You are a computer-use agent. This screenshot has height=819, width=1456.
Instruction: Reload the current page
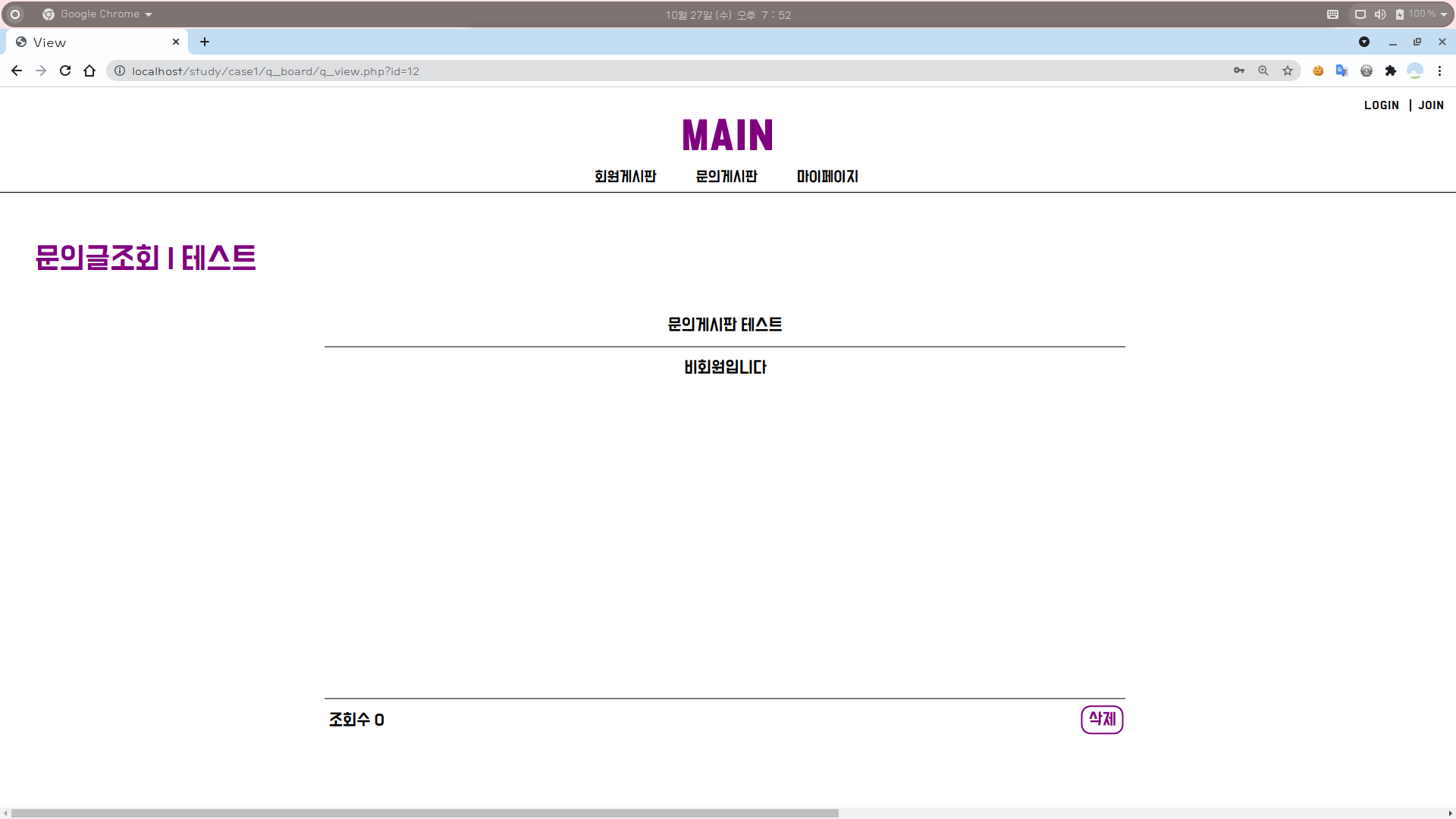pos(65,71)
